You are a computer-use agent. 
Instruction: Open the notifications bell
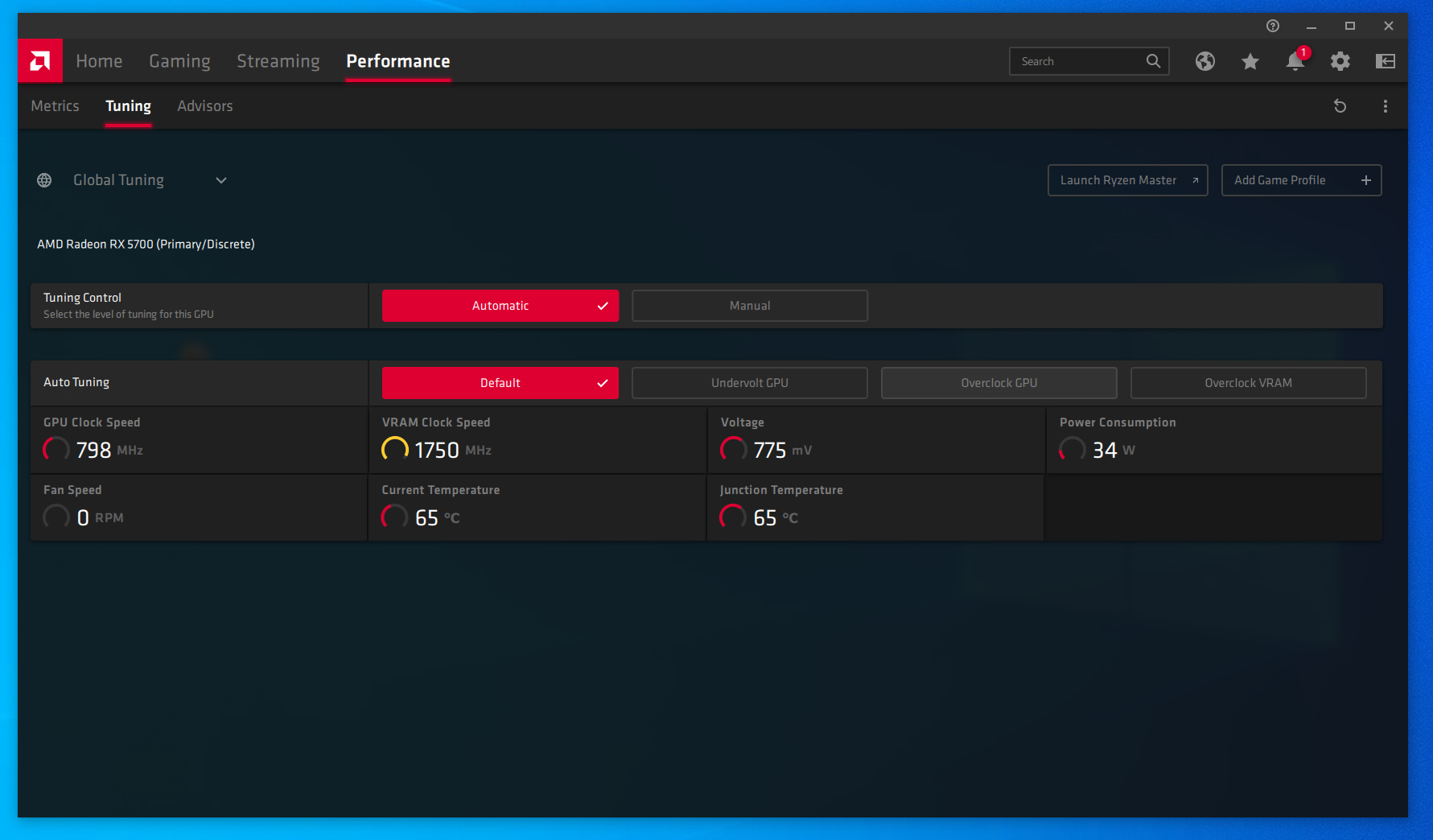pos(1295,61)
